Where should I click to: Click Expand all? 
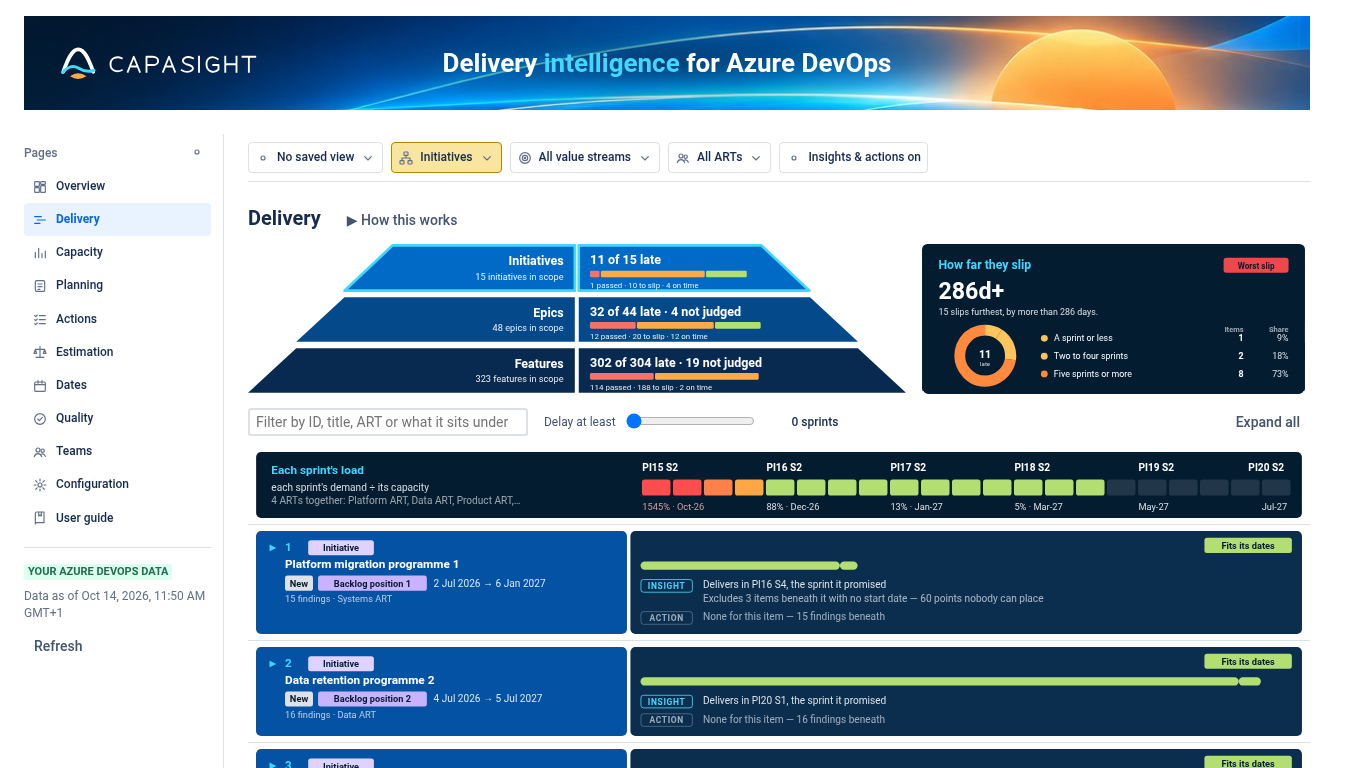(x=1268, y=422)
